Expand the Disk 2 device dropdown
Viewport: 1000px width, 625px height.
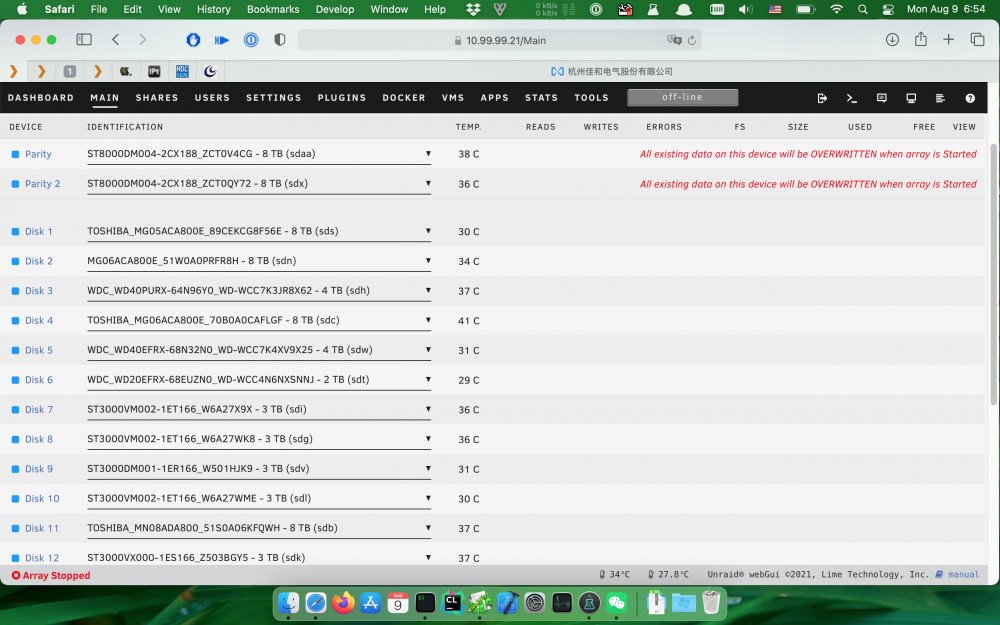tap(259, 261)
